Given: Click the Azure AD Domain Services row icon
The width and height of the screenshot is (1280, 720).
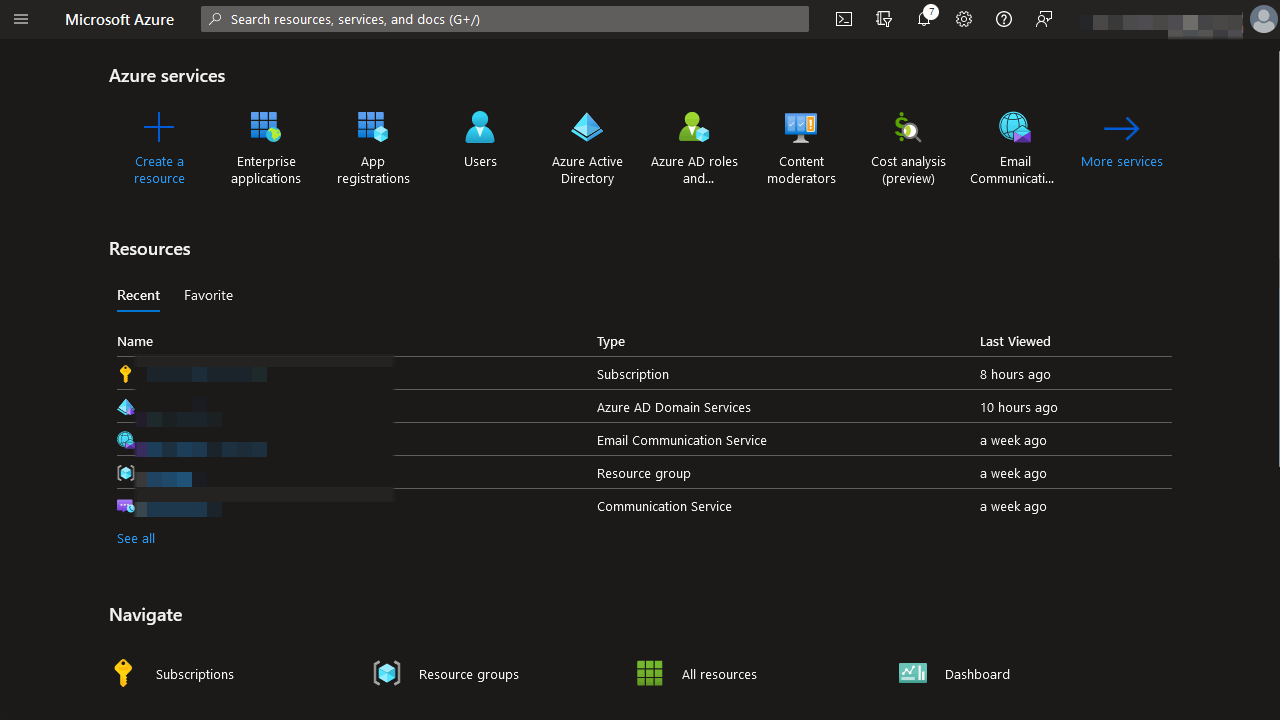Looking at the screenshot, I should click(x=125, y=407).
